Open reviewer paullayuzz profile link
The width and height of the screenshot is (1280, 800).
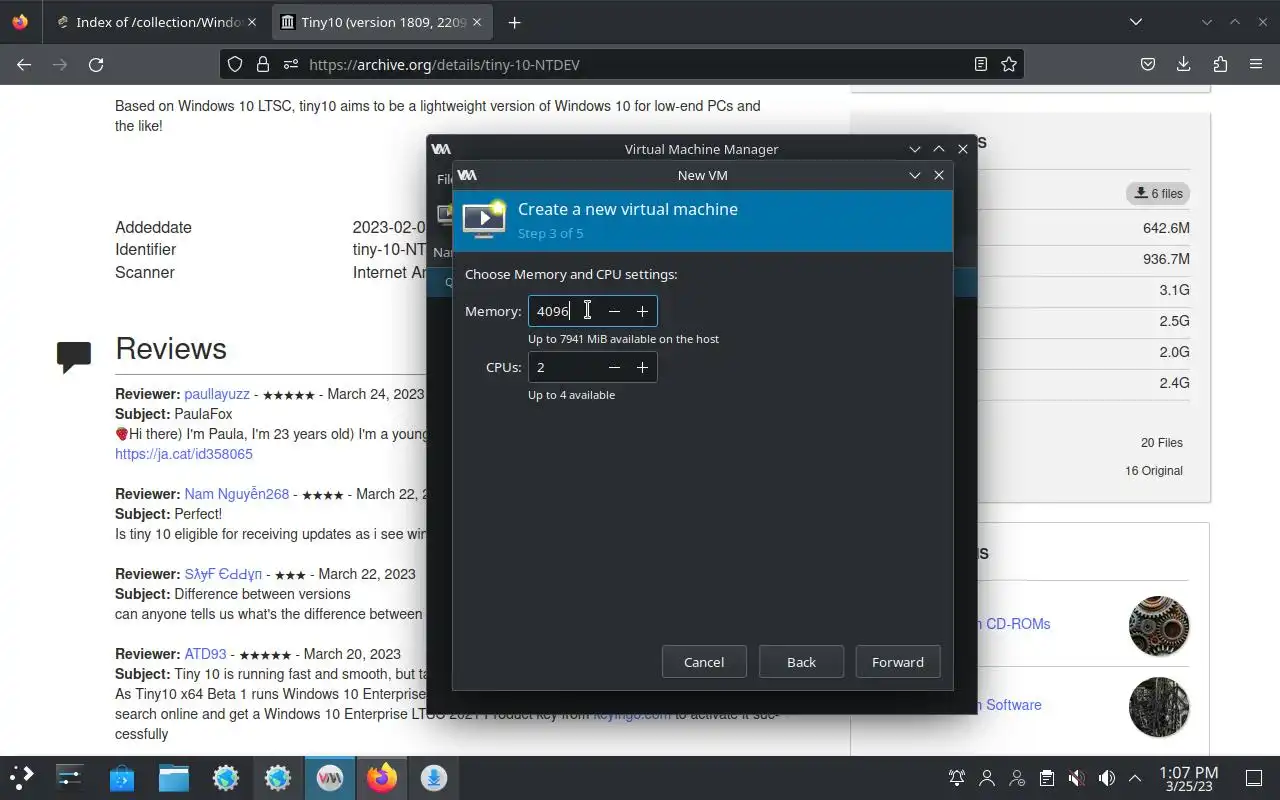pyautogui.click(x=217, y=394)
